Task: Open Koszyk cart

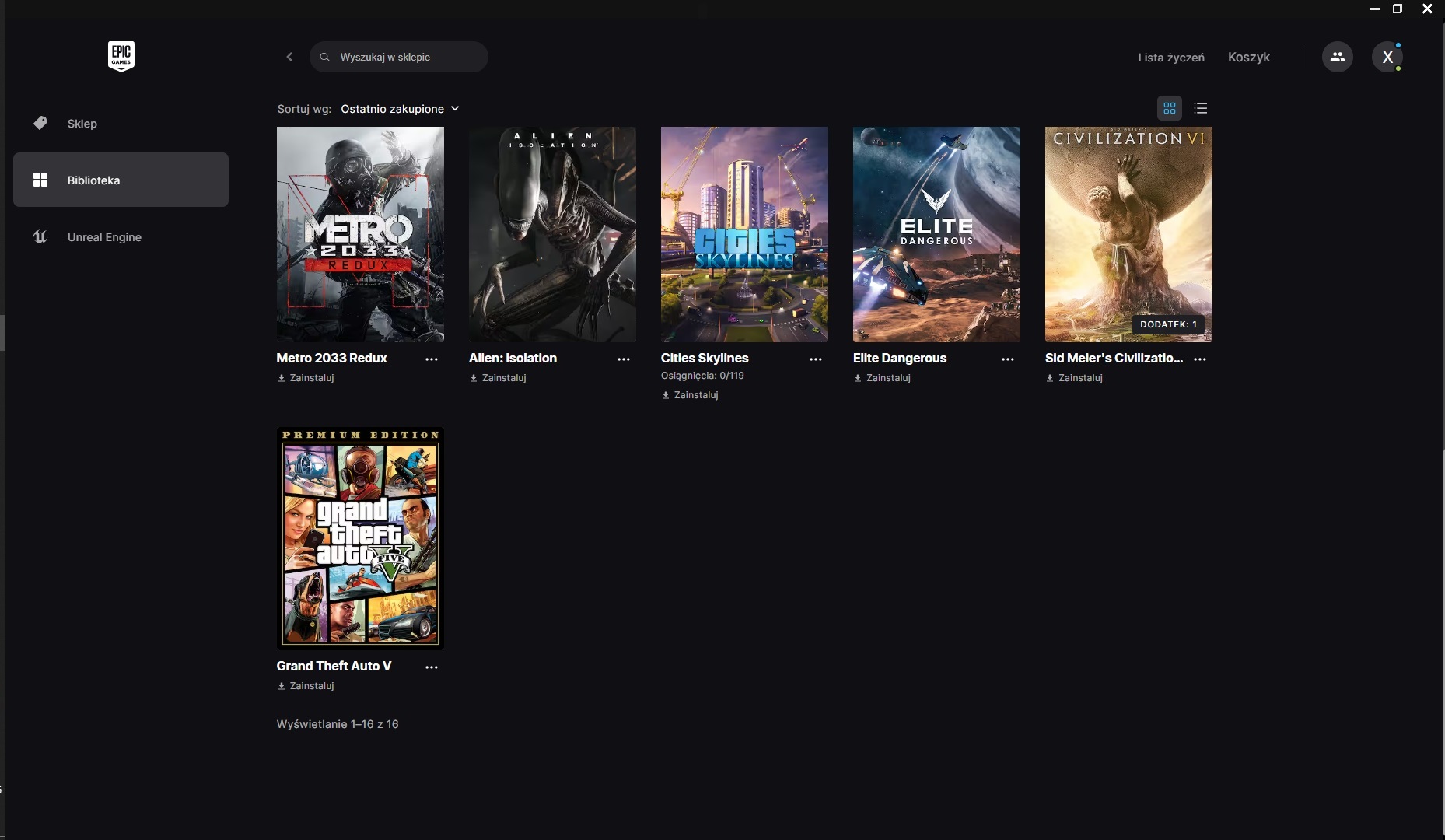Action: 1248,57
